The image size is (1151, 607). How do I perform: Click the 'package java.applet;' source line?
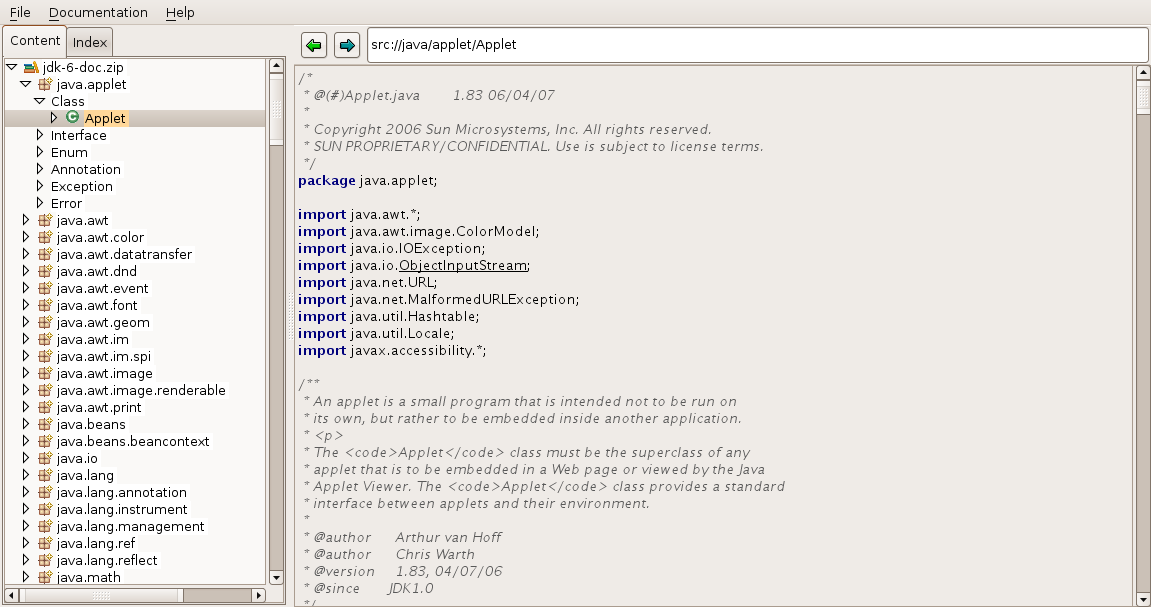(368, 181)
